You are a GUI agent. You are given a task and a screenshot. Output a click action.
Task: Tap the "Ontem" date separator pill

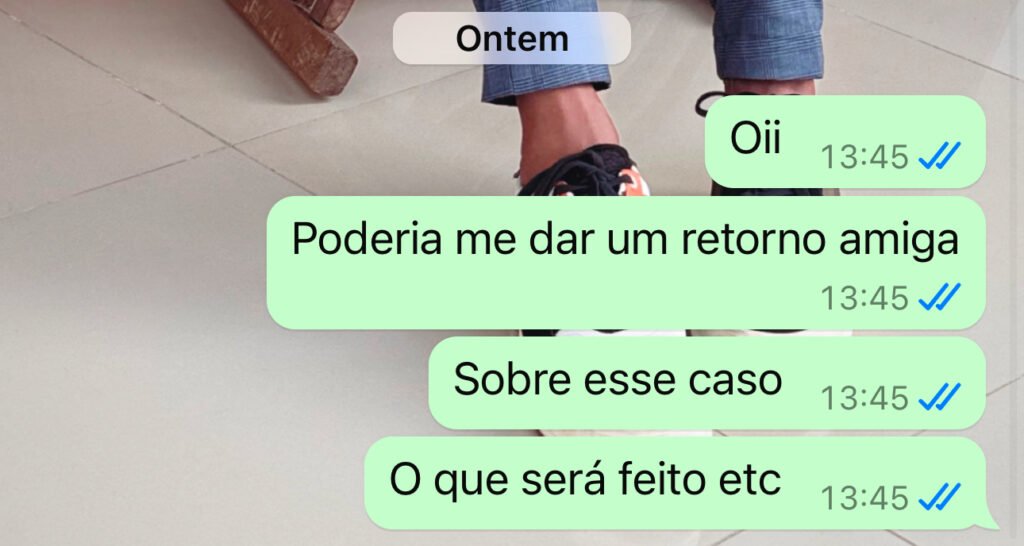(x=511, y=38)
